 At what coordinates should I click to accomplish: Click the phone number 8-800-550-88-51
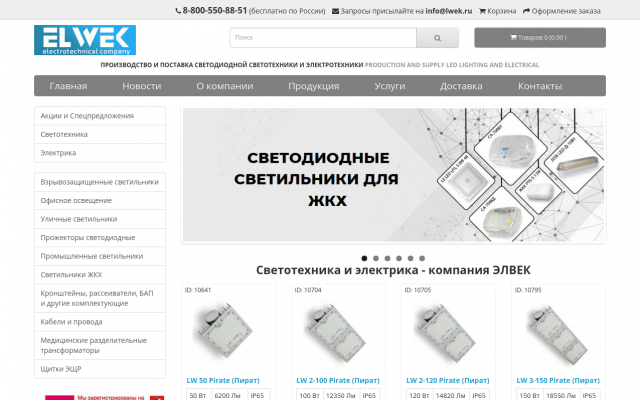[215, 11]
